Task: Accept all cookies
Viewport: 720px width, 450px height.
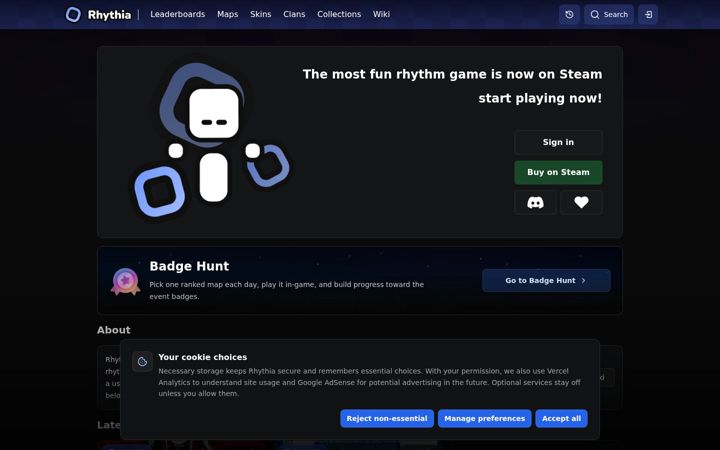Action: point(561,418)
